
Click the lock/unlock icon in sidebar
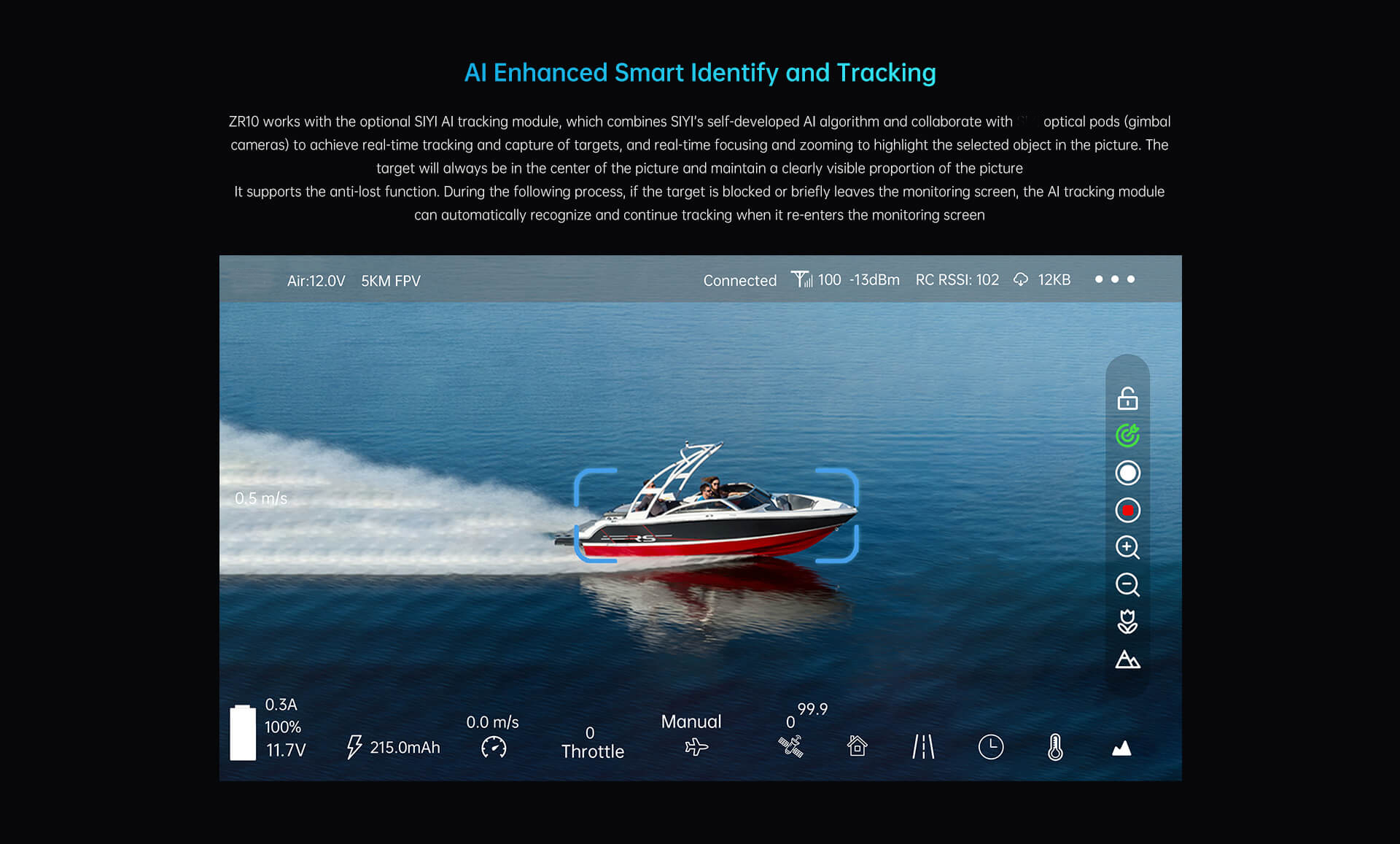pyautogui.click(x=1129, y=398)
